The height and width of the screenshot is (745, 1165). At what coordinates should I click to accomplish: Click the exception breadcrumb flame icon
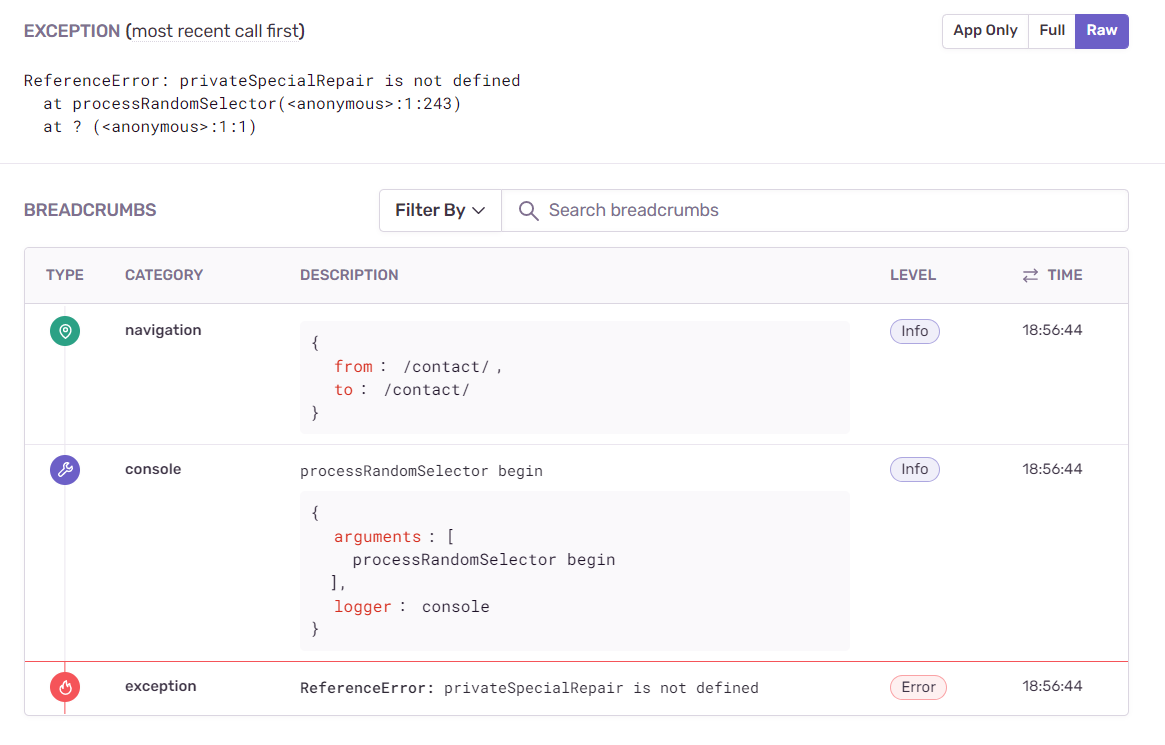click(x=65, y=687)
